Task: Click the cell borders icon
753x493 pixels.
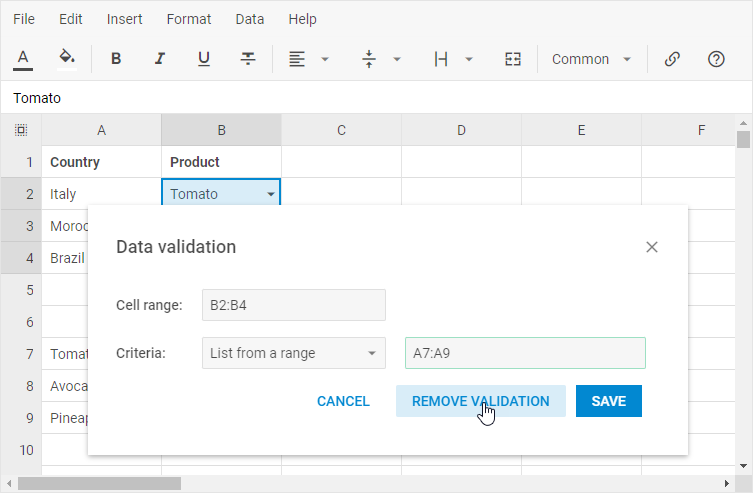Action: point(441,59)
